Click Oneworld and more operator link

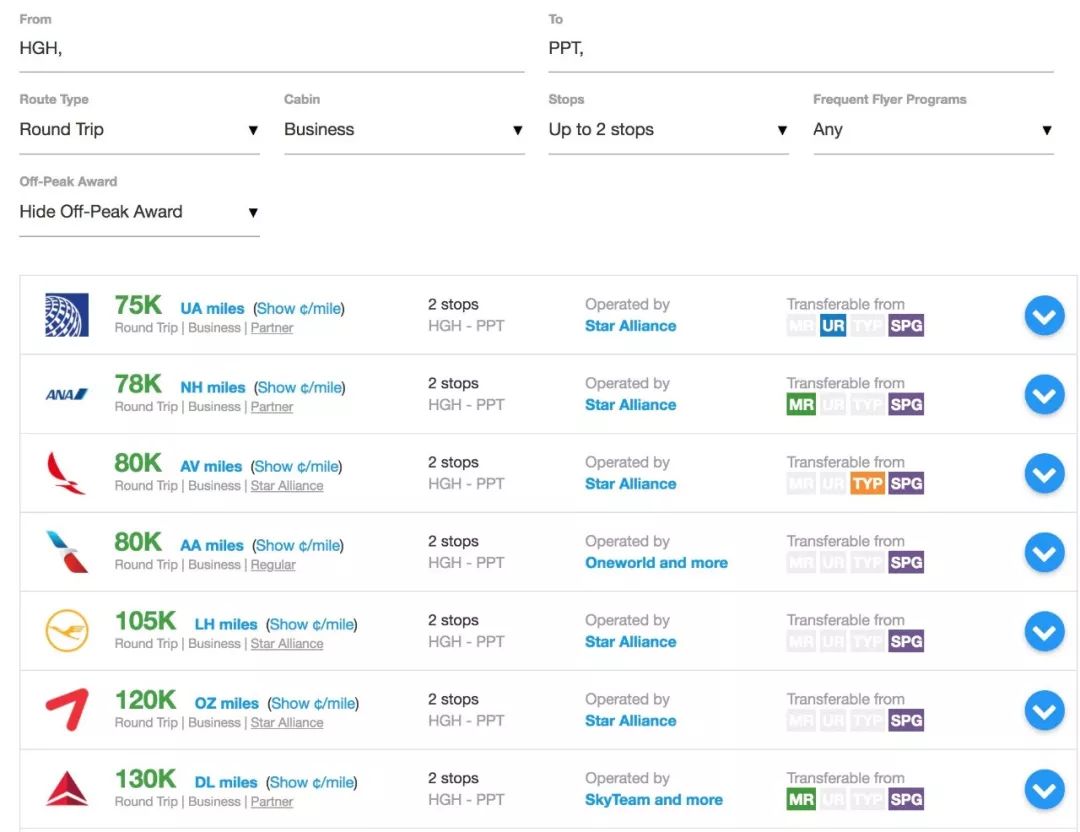[656, 563]
